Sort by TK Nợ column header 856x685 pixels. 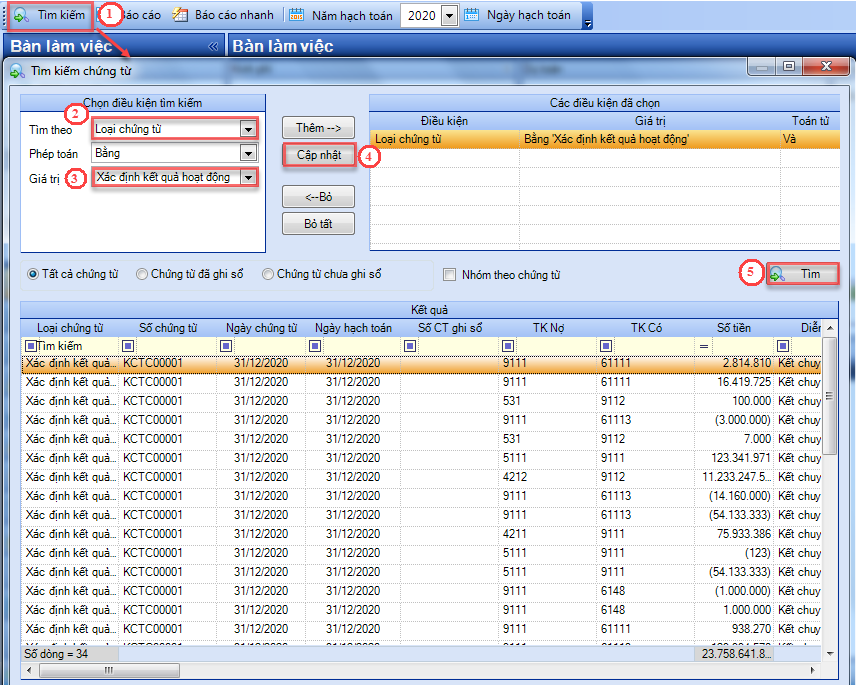coord(548,328)
